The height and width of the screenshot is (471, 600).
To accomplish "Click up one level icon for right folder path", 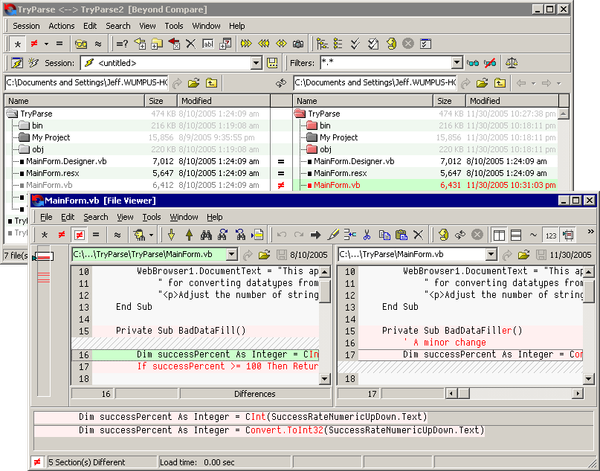I will coord(500,83).
